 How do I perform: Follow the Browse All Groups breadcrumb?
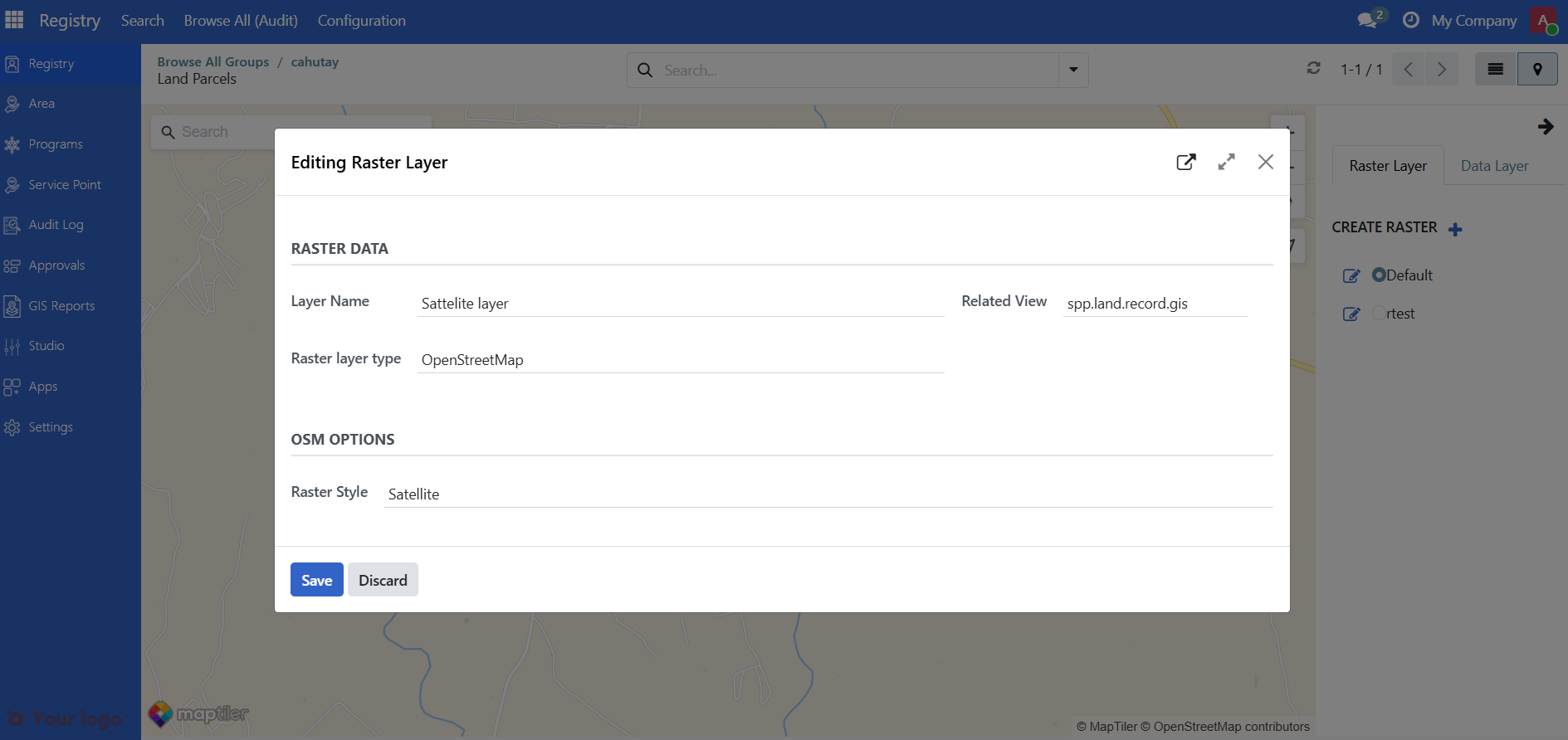coord(213,62)
